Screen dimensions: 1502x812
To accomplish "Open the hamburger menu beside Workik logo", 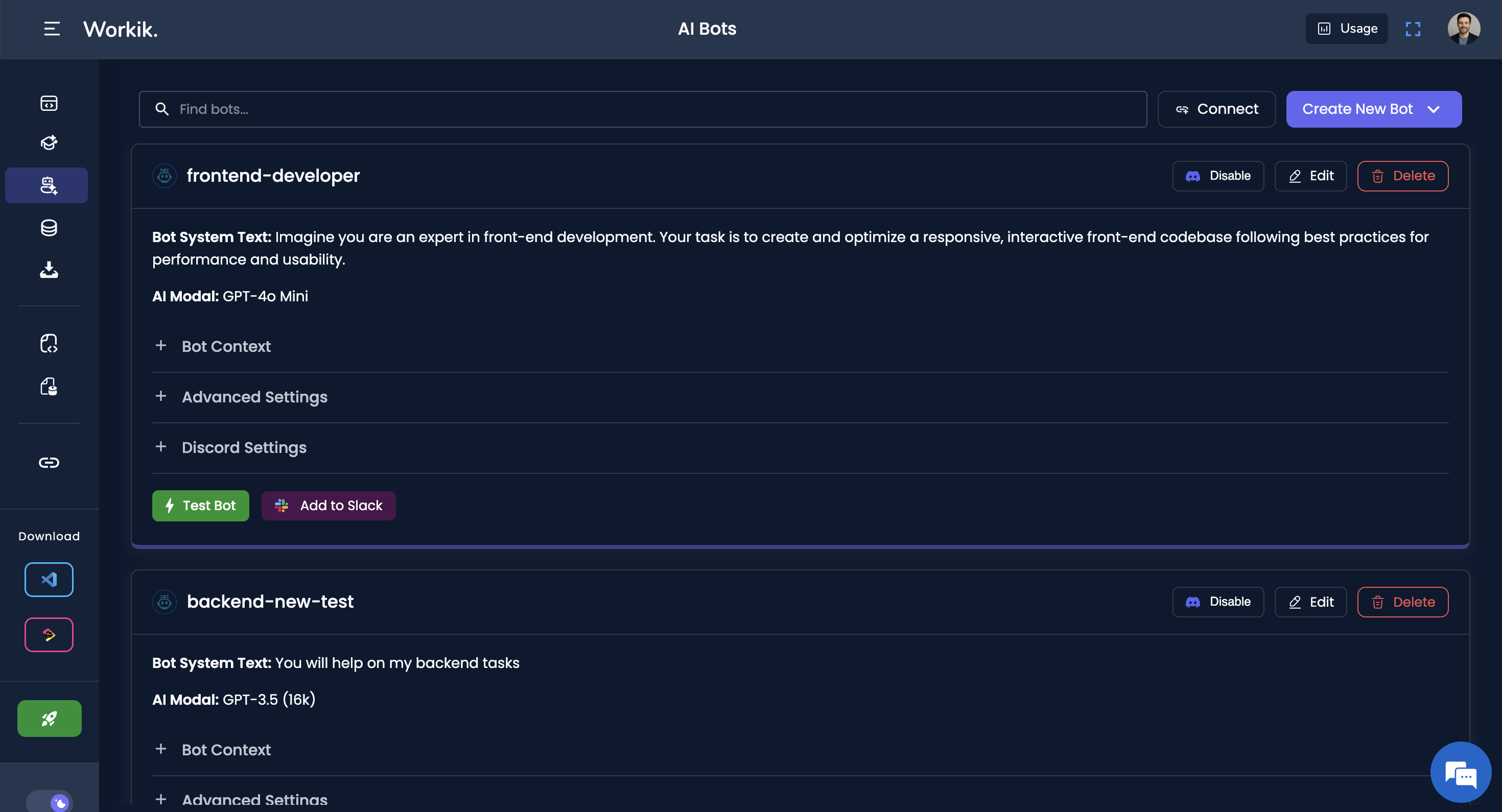I will click(52, 29).
